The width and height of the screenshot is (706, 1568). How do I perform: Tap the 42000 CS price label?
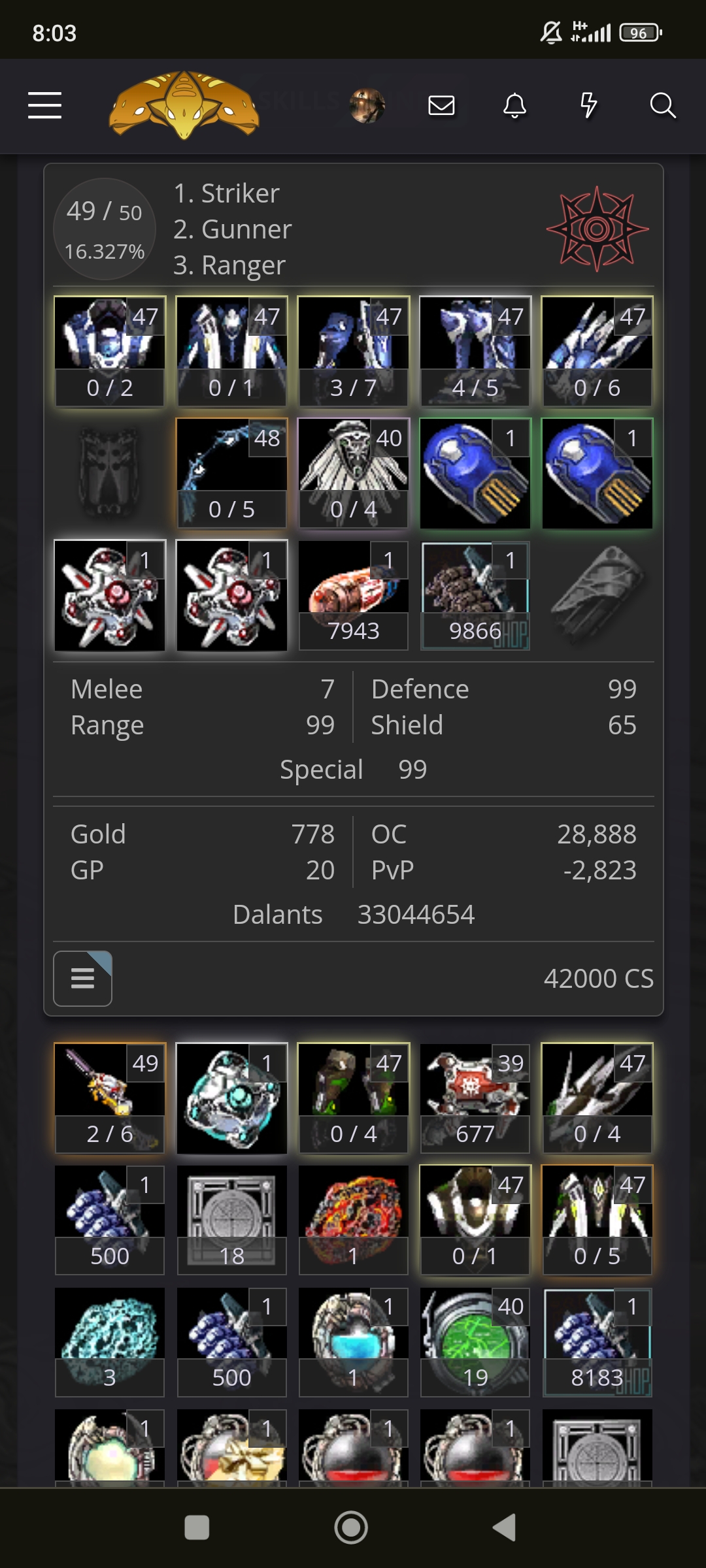tap(598, 978)
